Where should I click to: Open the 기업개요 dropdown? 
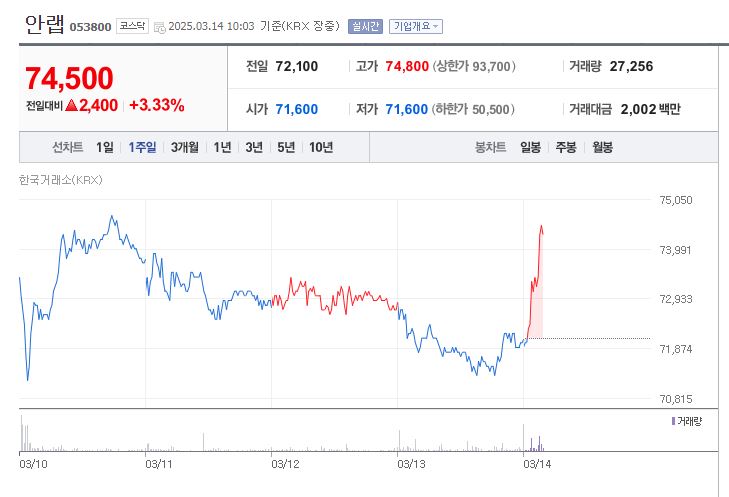click(415, 27)
